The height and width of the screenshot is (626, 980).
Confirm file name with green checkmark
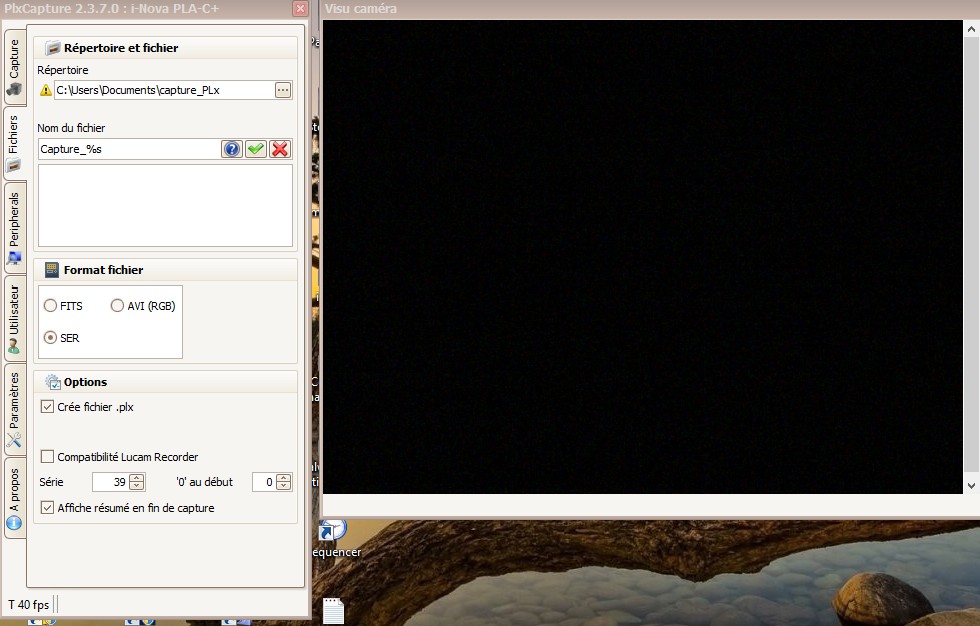point(256,149)
